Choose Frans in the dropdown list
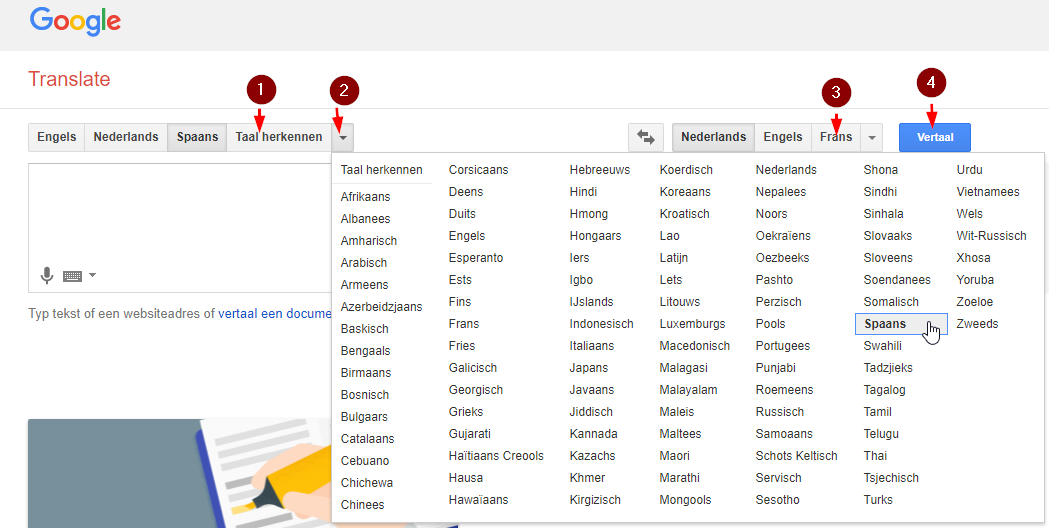1049x528 pixels. coord(464,324)
